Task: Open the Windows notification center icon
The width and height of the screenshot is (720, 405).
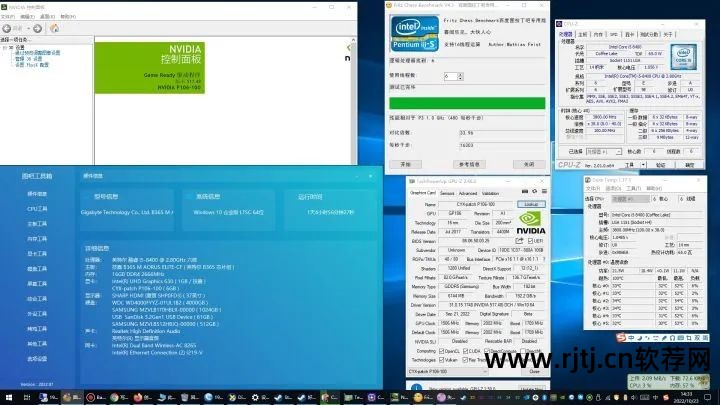Action: coord(708,398)
